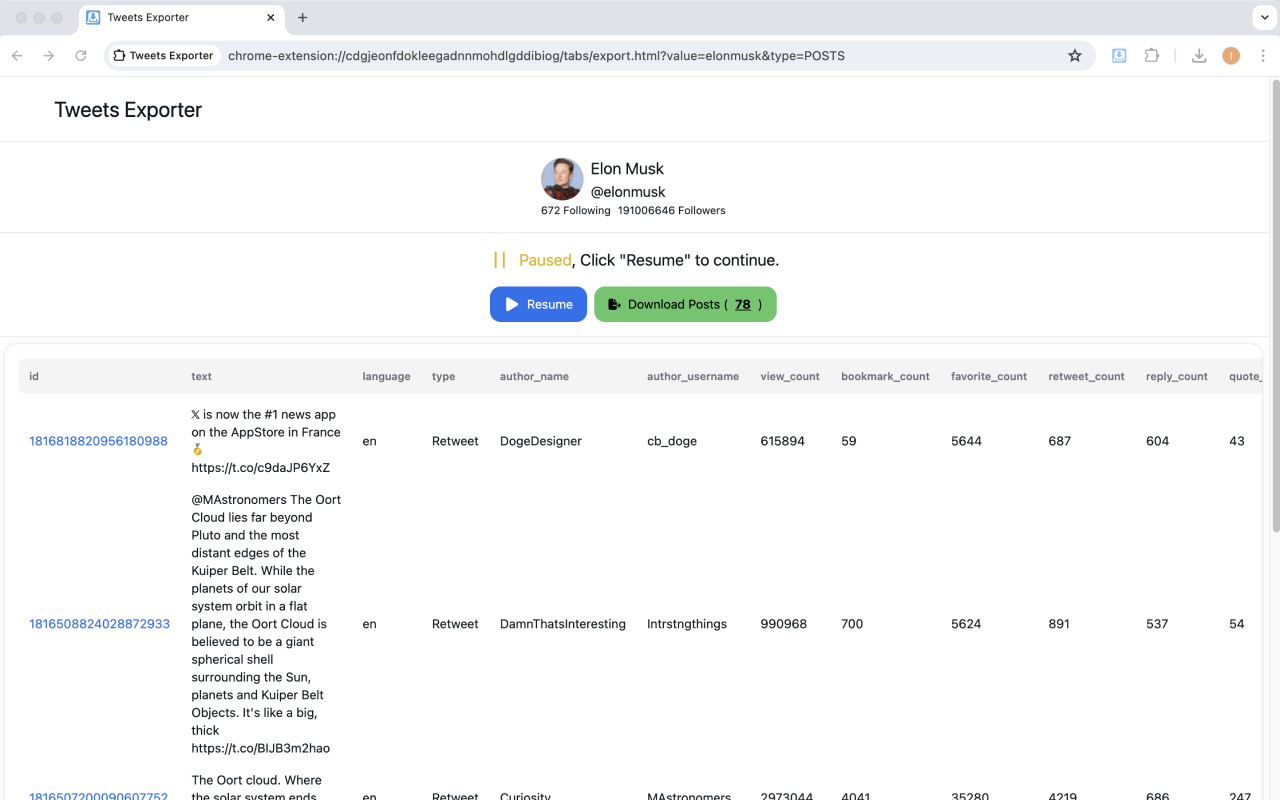Viewport: 1280px width, 800px height.
Task: Click 'Retweet' type in DogeDesigner row
Action: (x=455, y=441)
